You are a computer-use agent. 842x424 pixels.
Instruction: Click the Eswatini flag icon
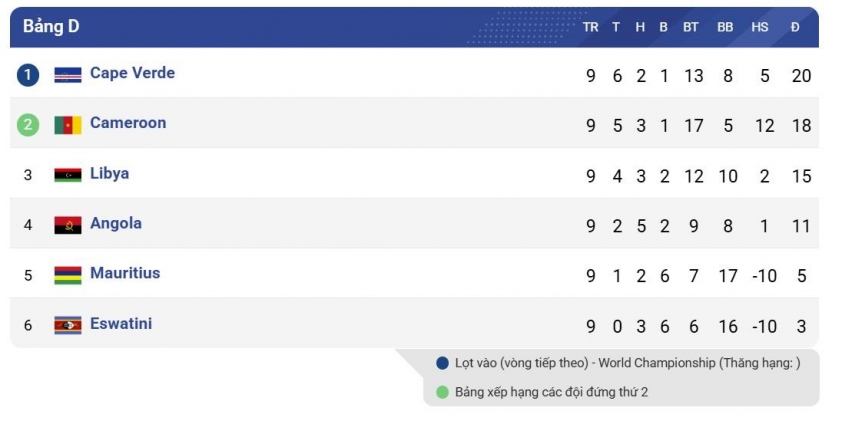pos(68,325)
